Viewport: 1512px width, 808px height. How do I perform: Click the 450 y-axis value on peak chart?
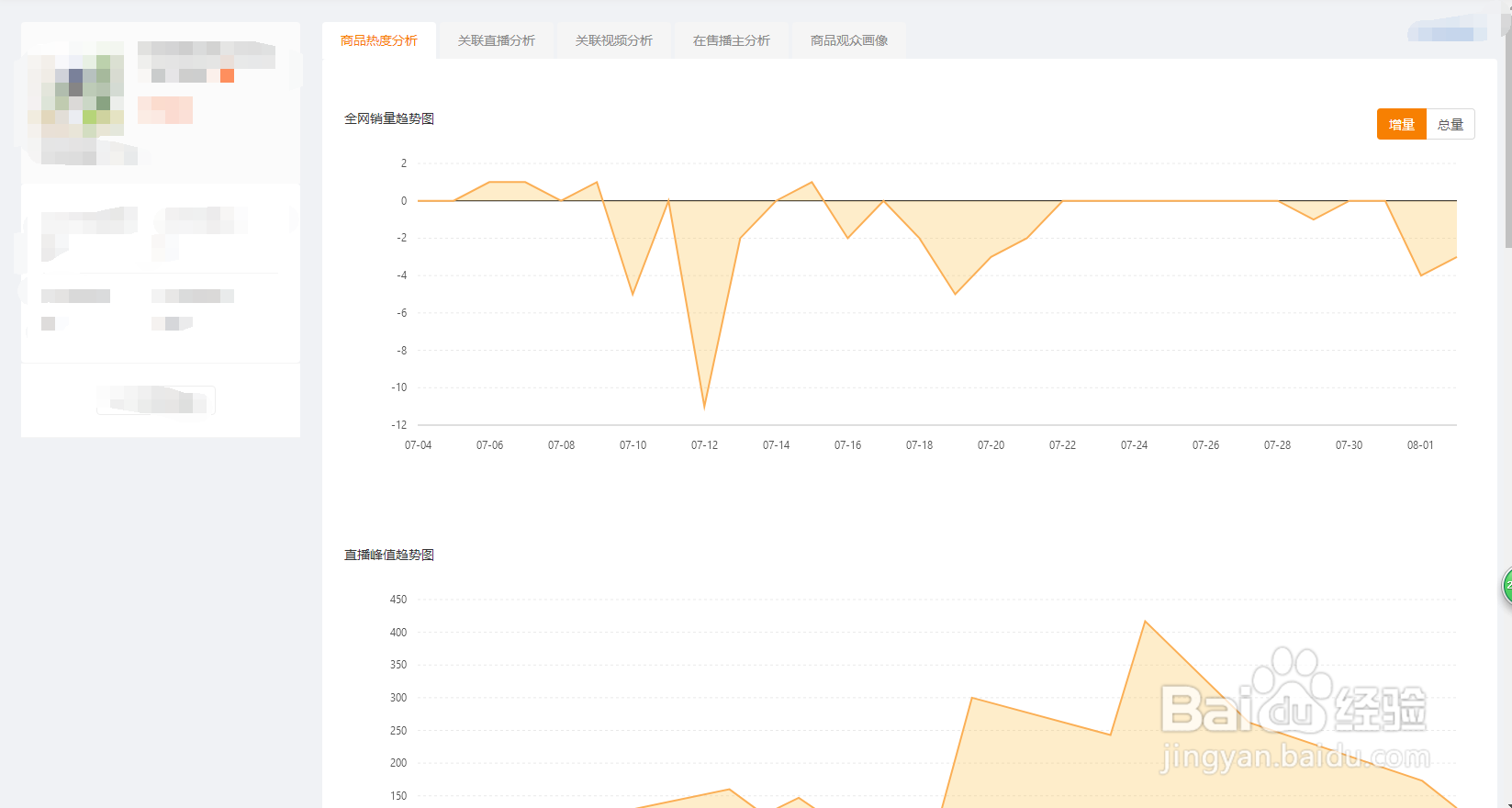point(398,600)
